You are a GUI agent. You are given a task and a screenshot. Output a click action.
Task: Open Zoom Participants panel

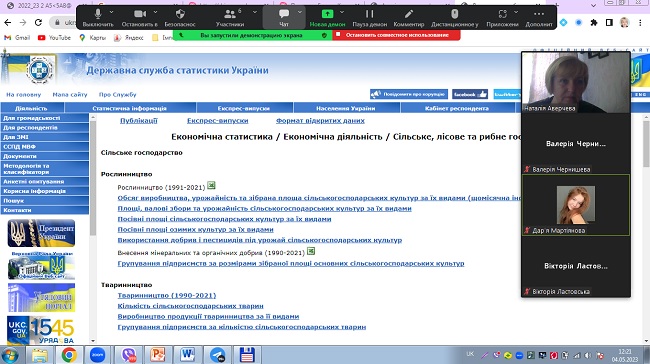(x=230, y=18)
